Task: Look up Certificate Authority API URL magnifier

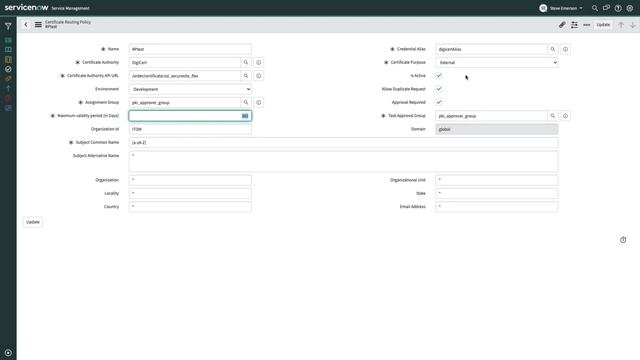Action: (246, 76)
